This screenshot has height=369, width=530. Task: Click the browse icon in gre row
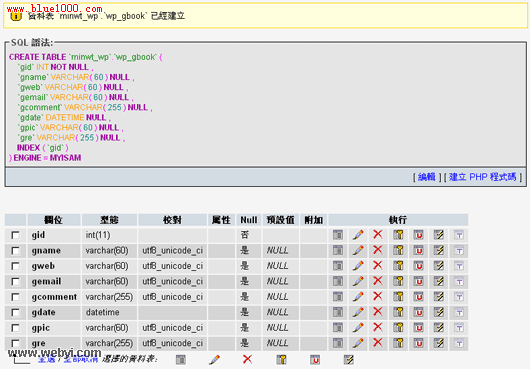(338, 343)
